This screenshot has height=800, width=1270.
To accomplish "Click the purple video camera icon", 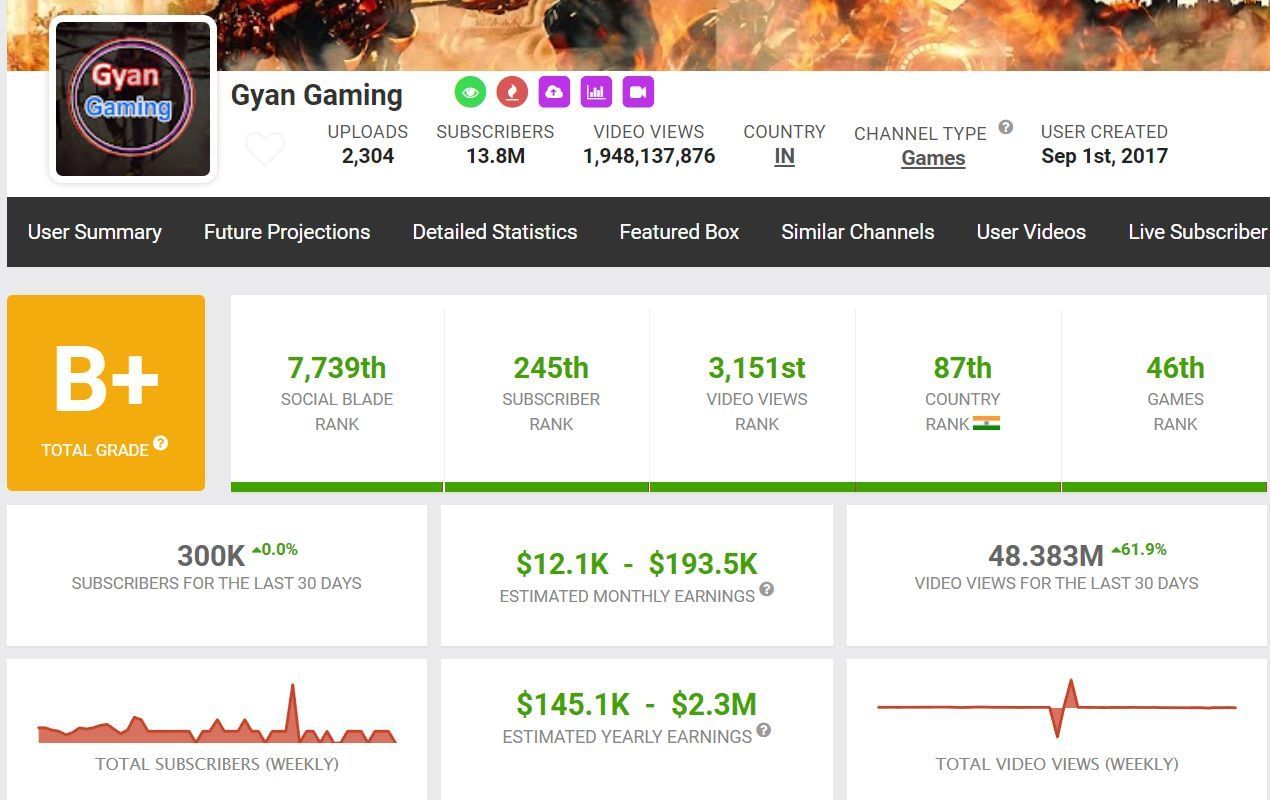I will coord(638,93).
